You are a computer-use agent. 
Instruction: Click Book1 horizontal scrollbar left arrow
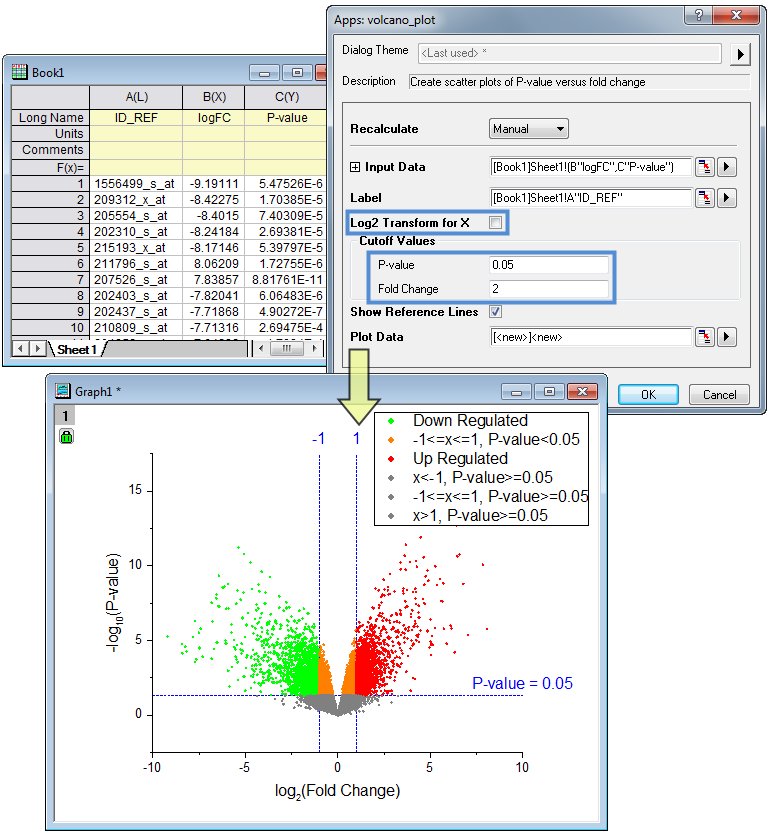260,348
